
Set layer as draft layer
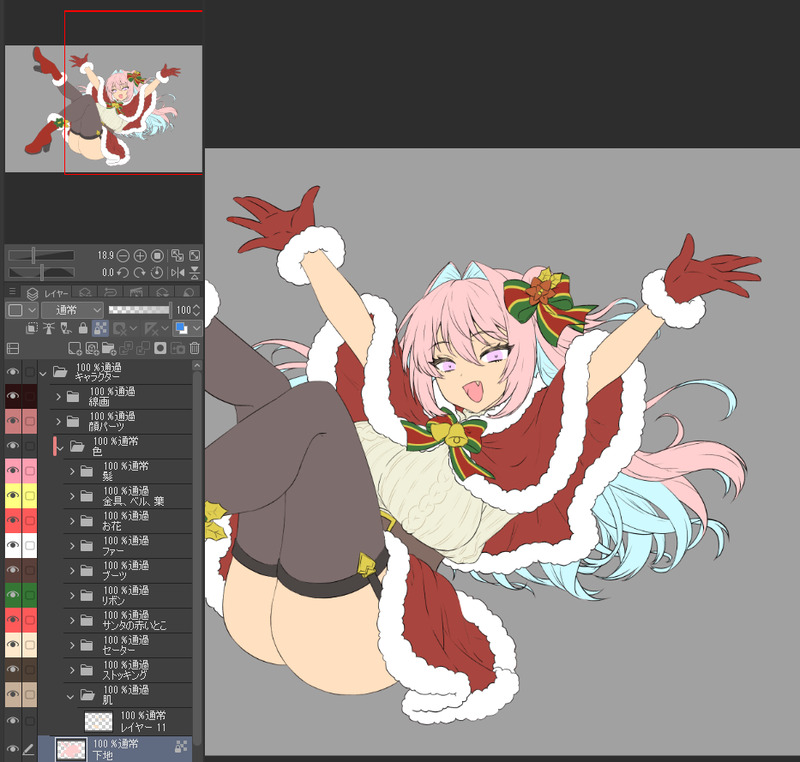click(65, 328)
